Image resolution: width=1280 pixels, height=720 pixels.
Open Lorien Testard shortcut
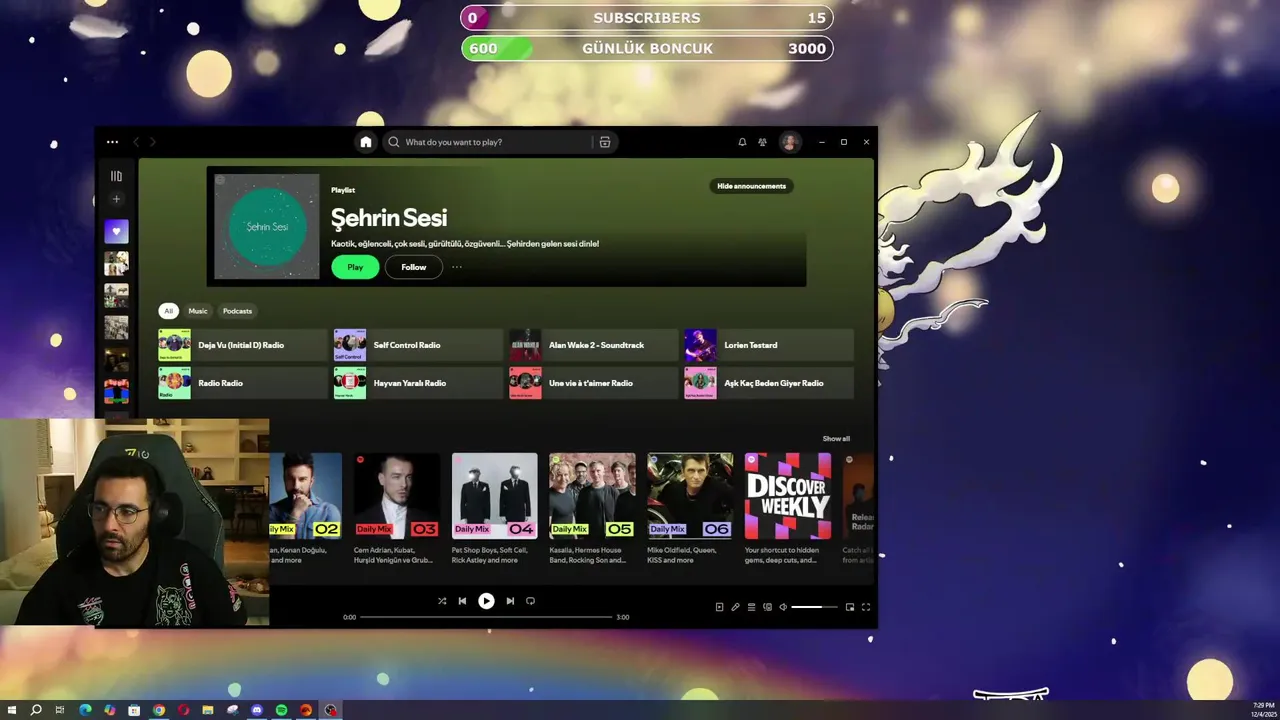[x=769, y=345]
